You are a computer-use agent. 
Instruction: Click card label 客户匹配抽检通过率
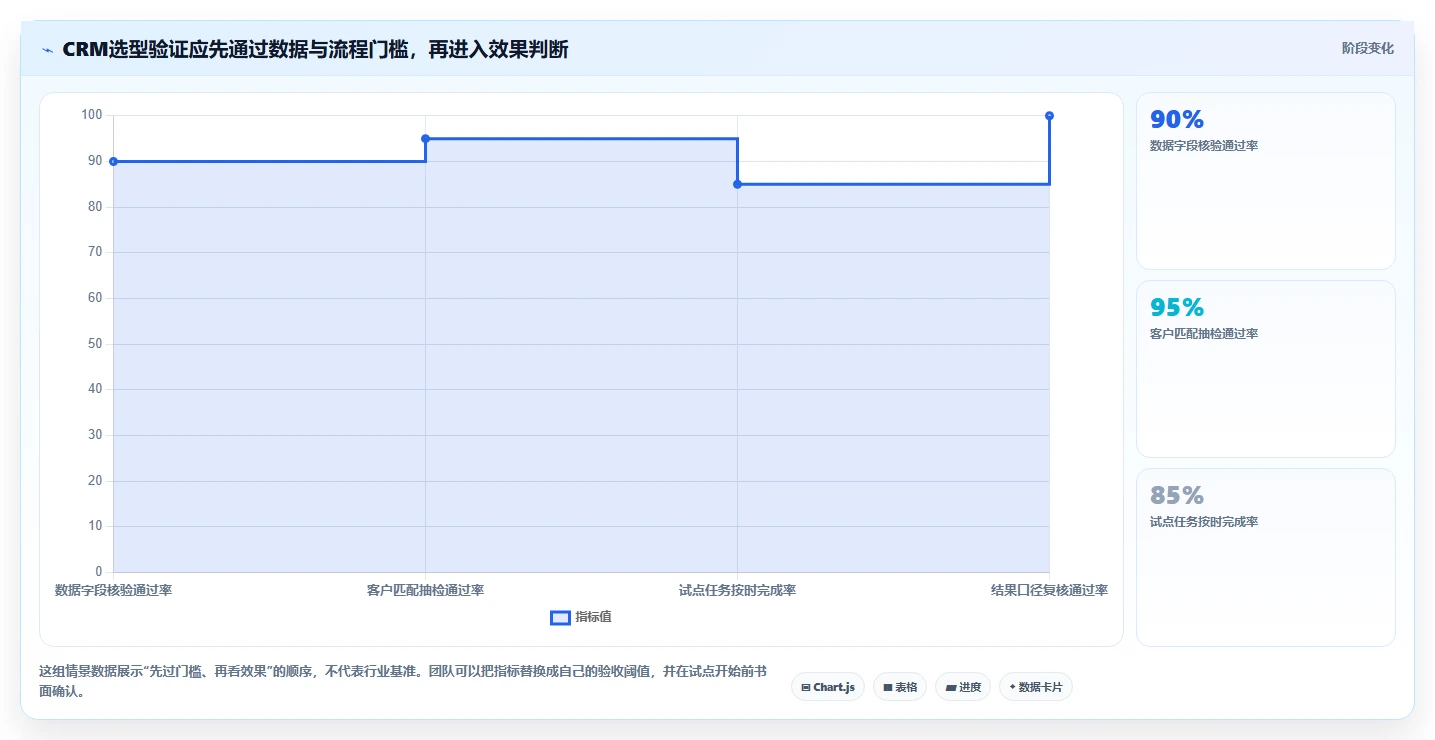1204,334
